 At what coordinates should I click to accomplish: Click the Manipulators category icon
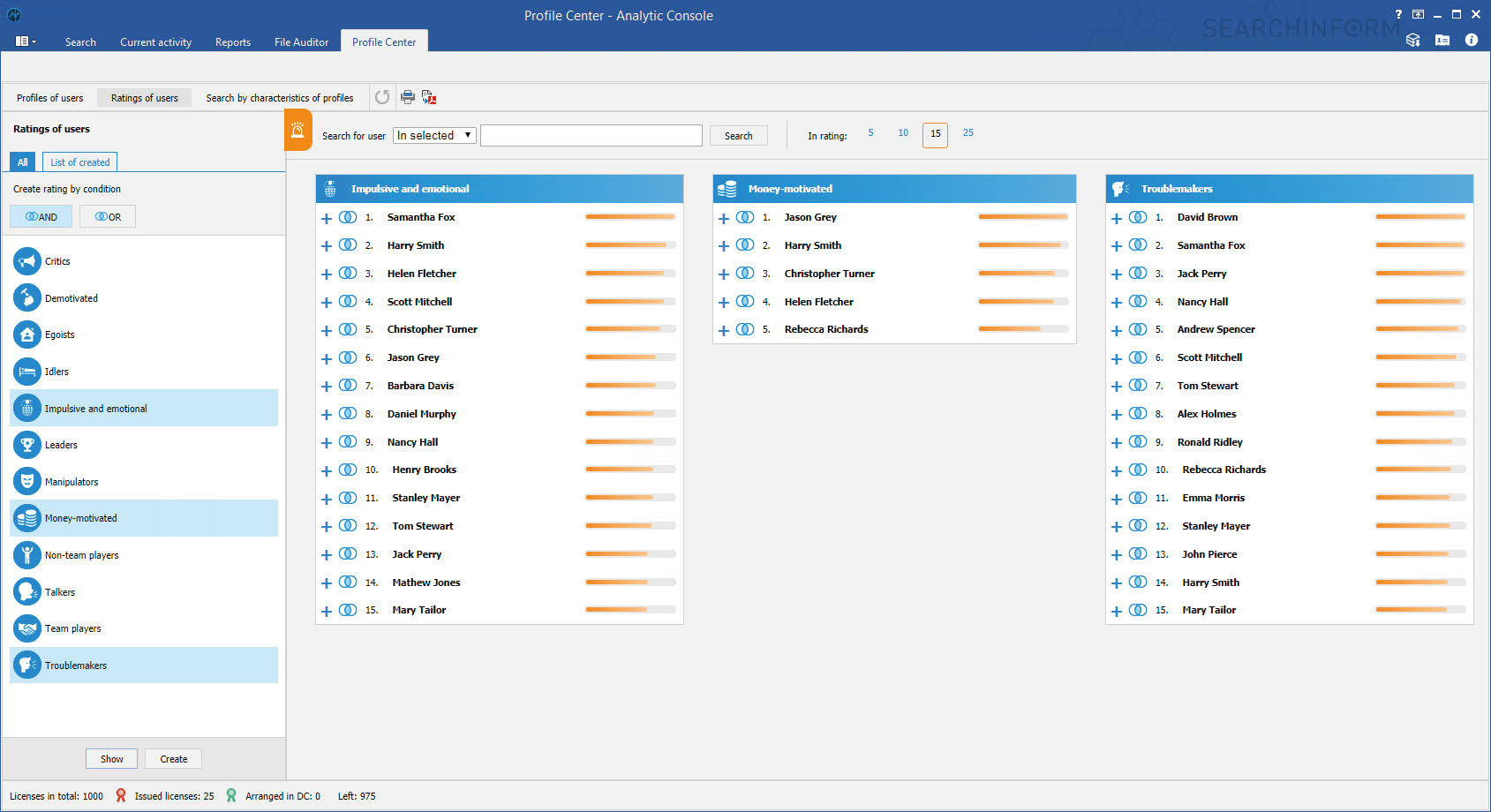point(26,481)
